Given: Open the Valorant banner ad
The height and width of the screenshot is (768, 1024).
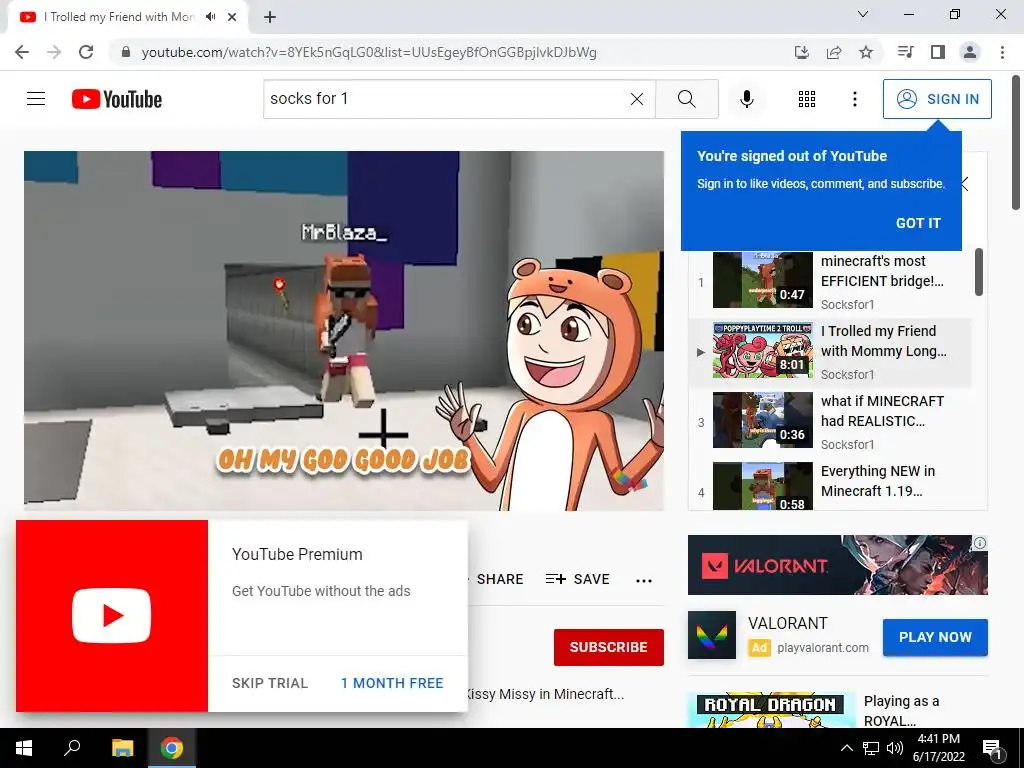Looking at the screenshot, I should coord(838,565).
